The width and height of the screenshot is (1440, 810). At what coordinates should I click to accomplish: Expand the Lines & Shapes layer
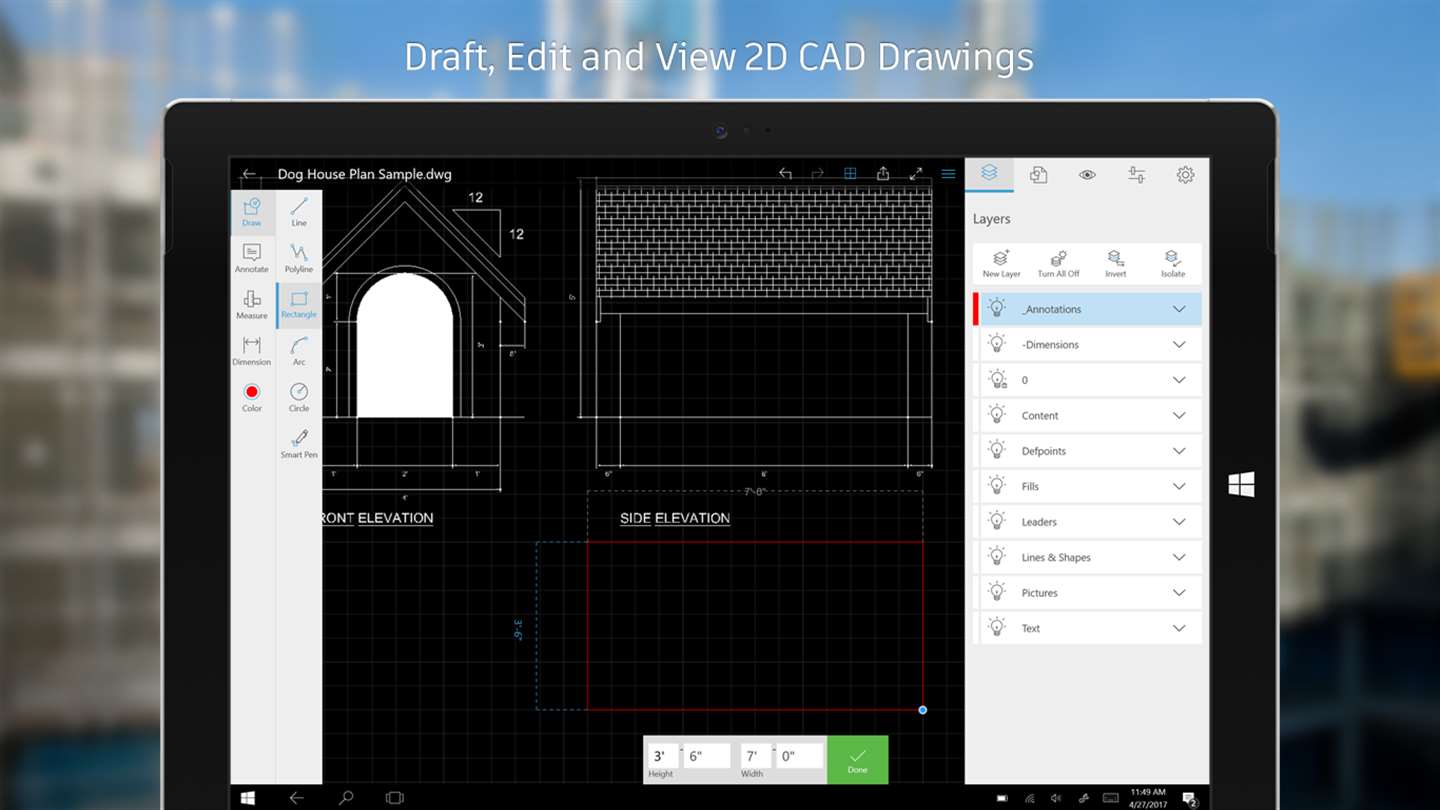(x=1179, y=557)
